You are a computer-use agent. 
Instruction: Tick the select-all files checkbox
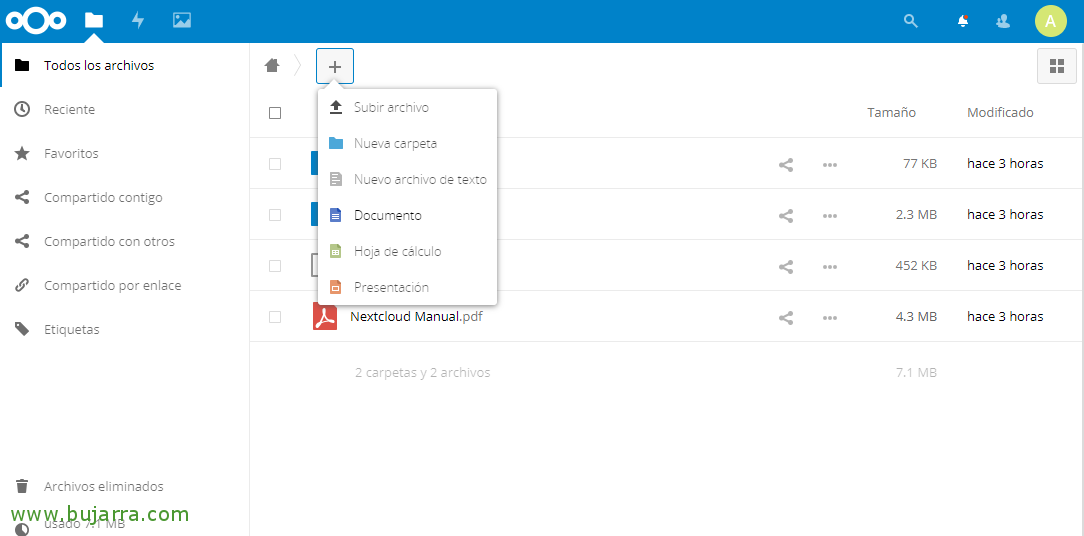(x=275, y=113)
